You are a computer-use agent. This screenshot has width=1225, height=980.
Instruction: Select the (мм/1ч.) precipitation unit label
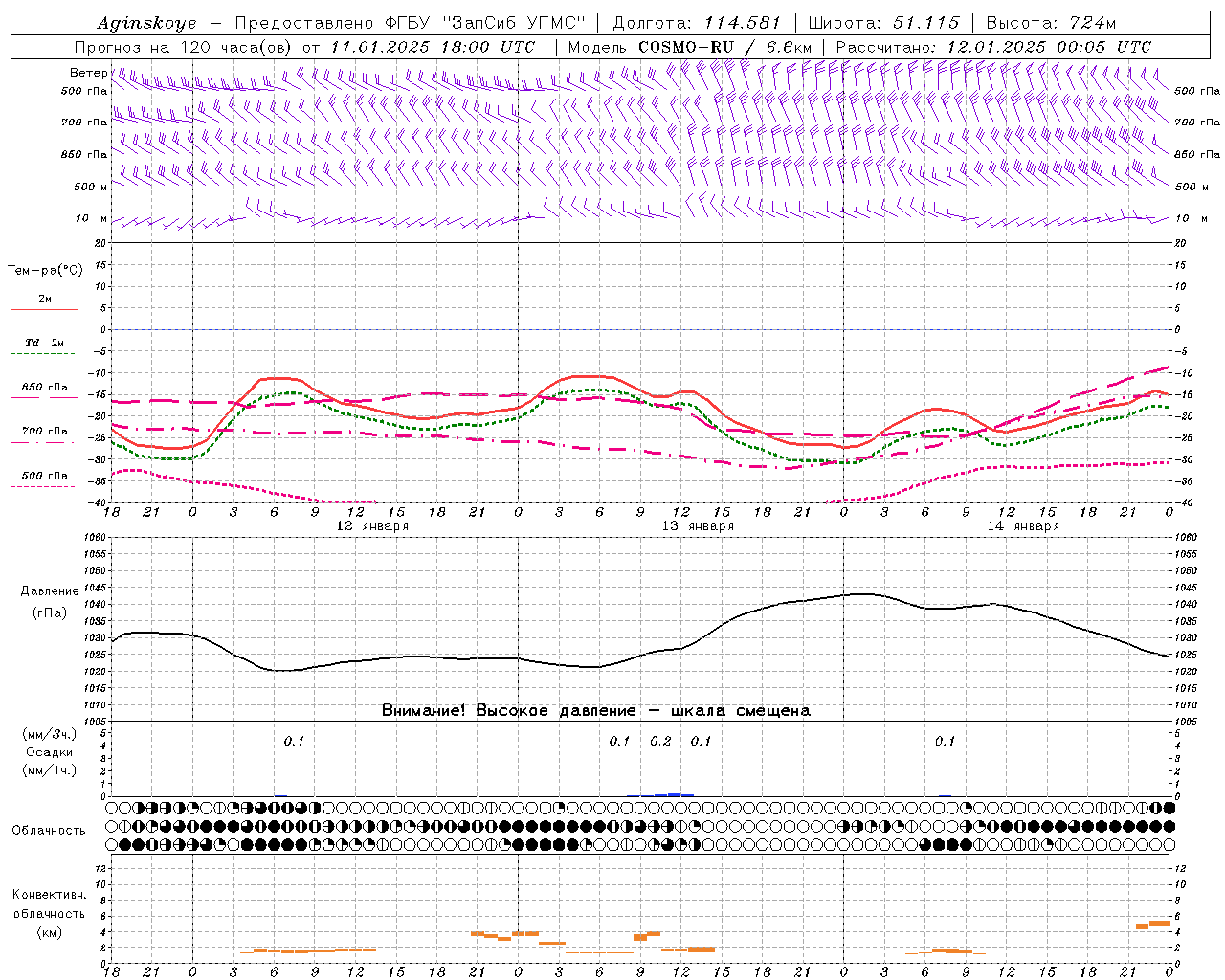pos(49,770)
